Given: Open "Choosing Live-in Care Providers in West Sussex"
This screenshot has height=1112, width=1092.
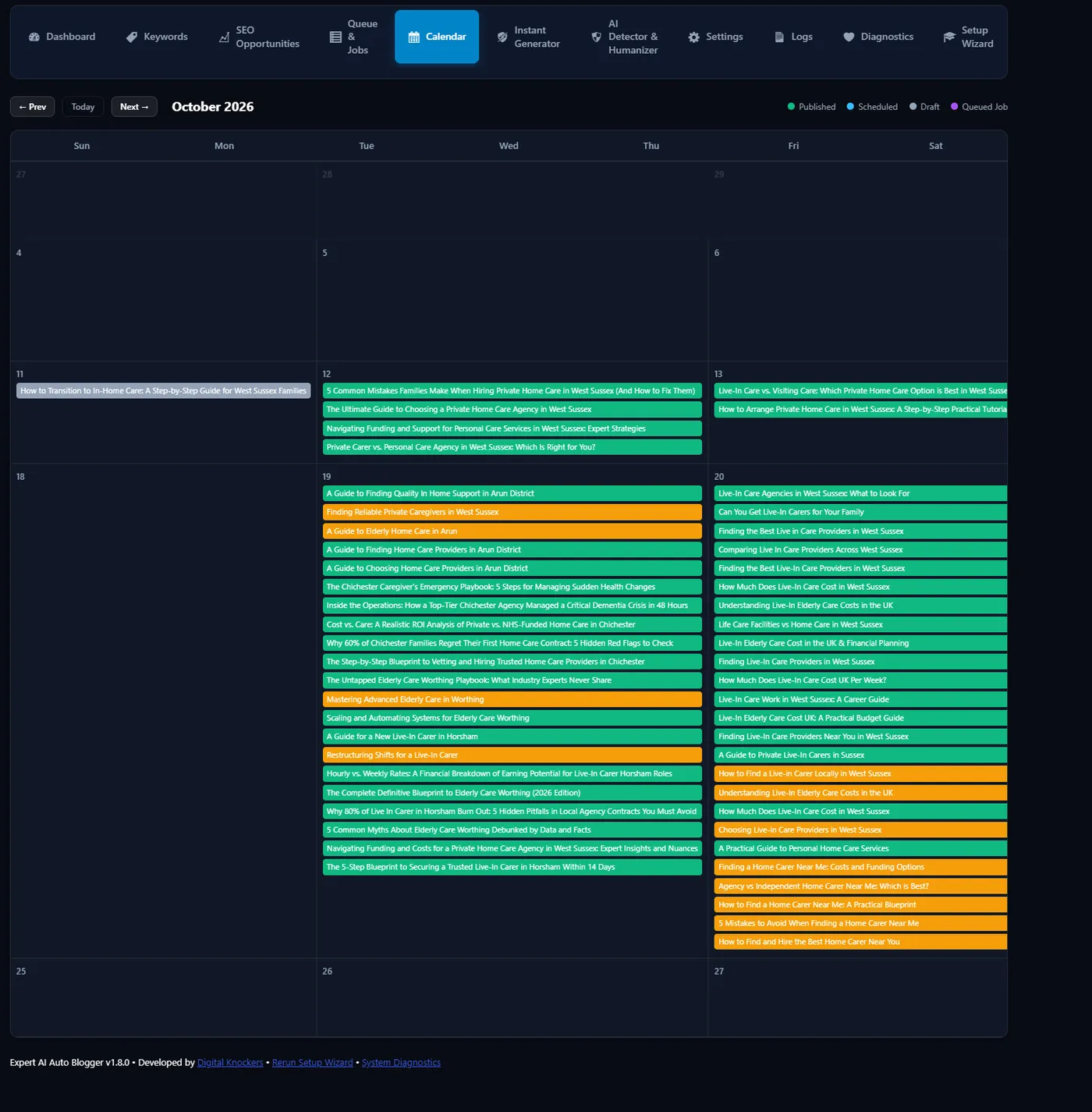Looking at the screenshot, I should pyautogui.click(x=861, y=830).
